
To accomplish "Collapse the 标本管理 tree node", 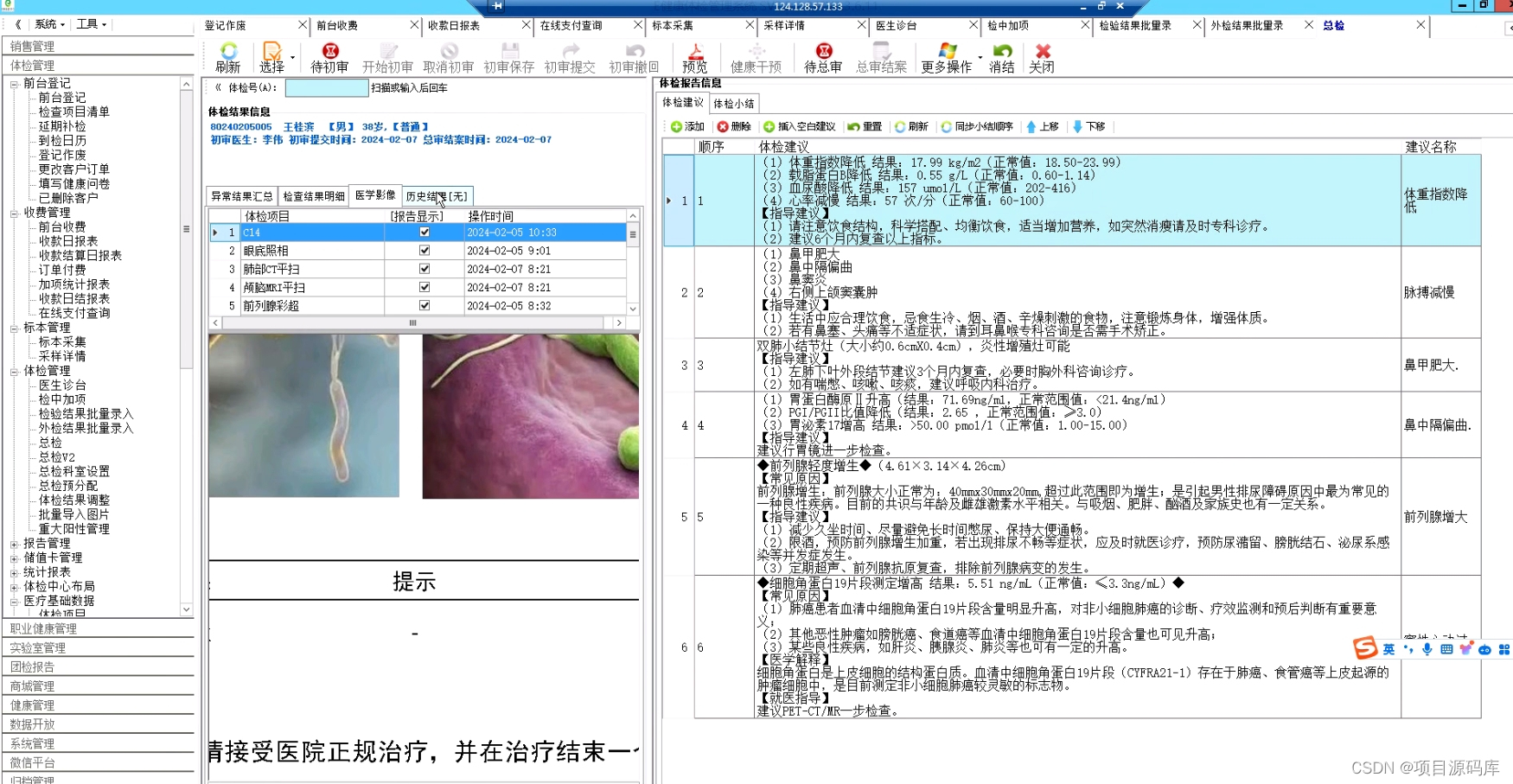I will click(x=14, y=328).
